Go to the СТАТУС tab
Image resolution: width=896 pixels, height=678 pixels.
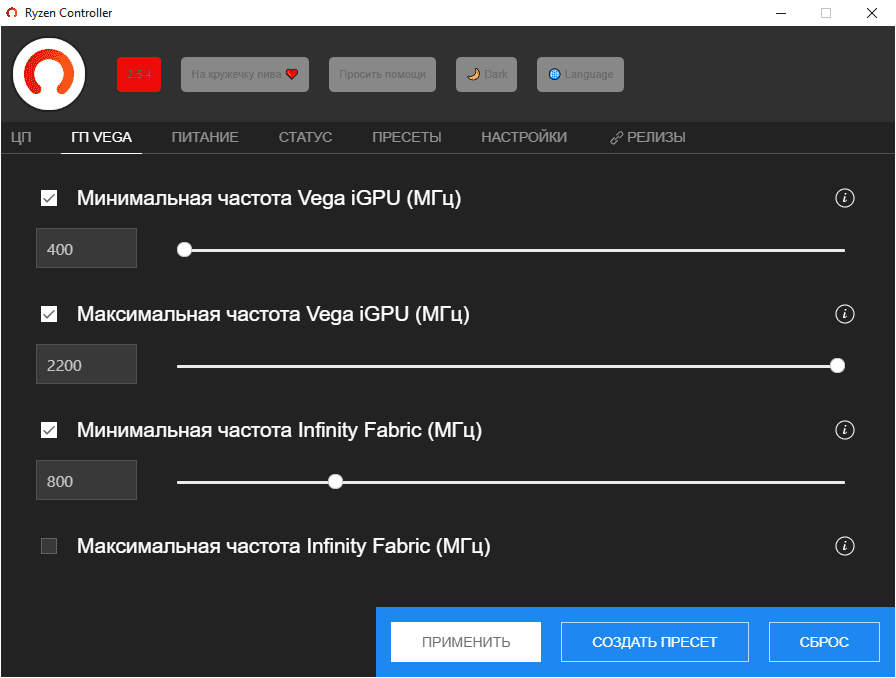[305, 137]
